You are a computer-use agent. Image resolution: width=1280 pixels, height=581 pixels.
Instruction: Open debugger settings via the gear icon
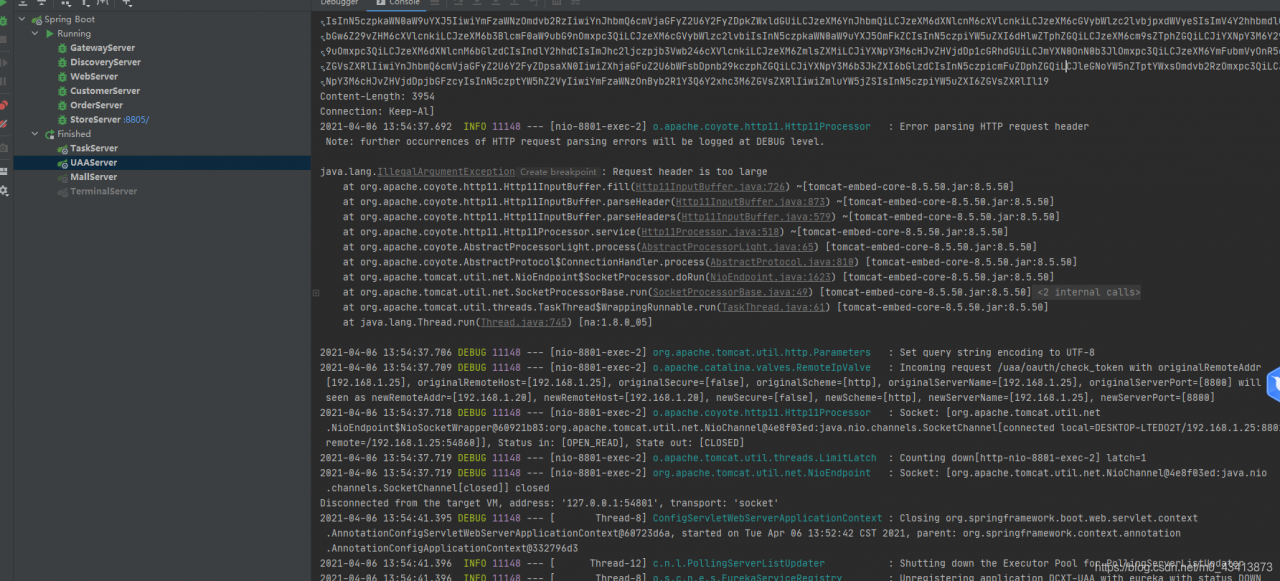click(x=6, y=188)
